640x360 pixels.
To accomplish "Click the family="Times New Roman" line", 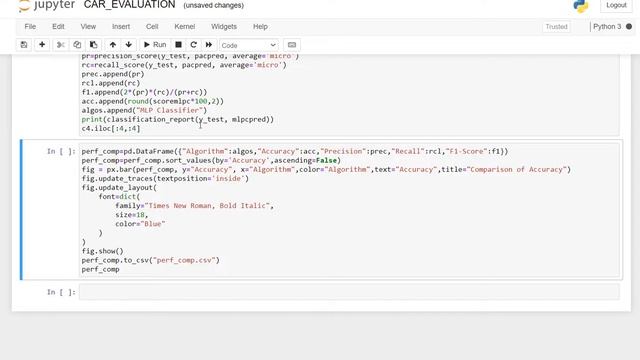I will 194,206.
